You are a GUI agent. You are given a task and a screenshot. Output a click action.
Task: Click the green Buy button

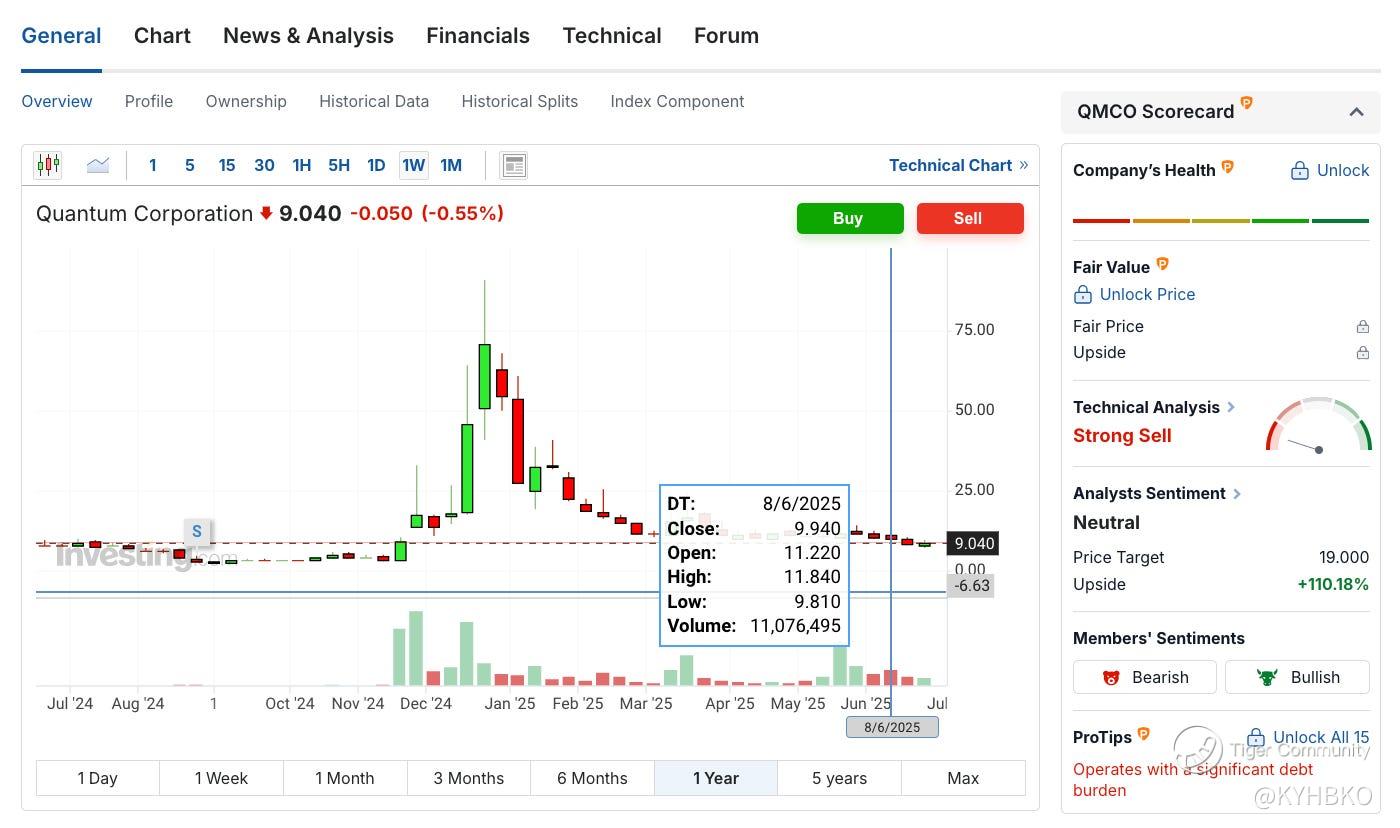pyautogui.click(x=850, y=218)
